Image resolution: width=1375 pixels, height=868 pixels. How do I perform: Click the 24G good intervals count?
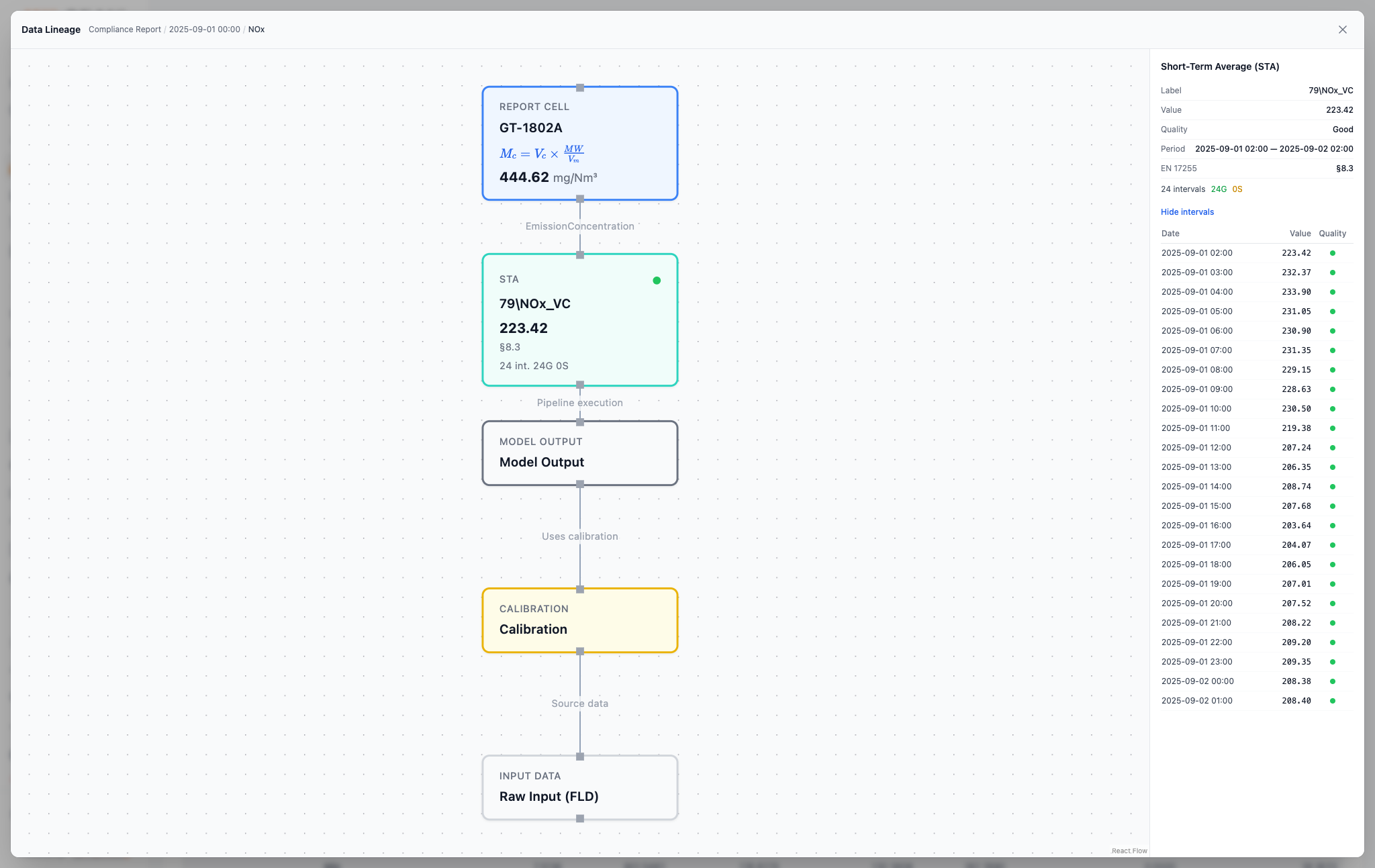[1219, 189]
